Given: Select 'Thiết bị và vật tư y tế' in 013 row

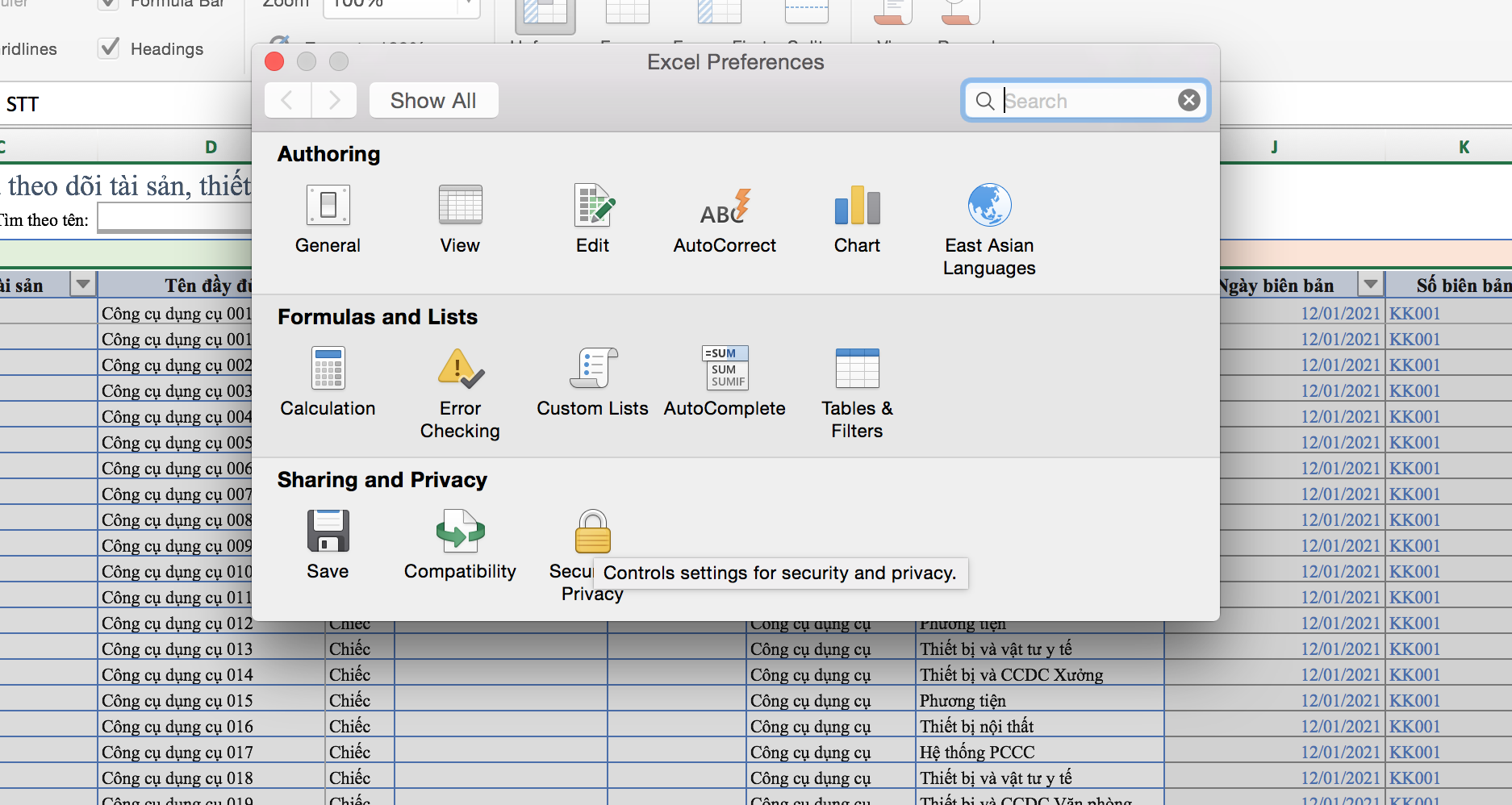Looking at the screenshot, I should tap(1040, 649).
